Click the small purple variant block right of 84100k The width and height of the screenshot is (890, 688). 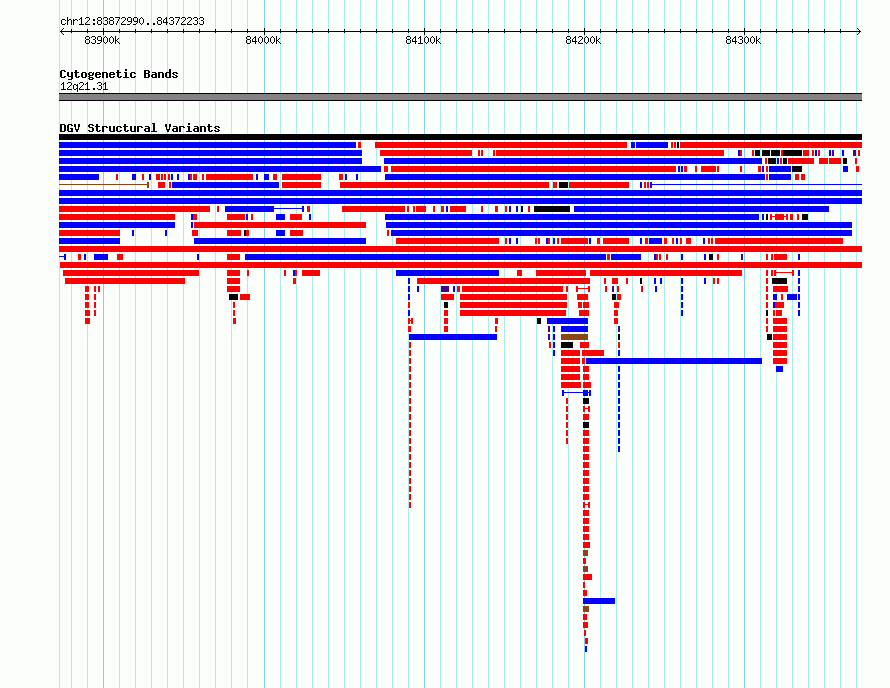tap(445, 289)
